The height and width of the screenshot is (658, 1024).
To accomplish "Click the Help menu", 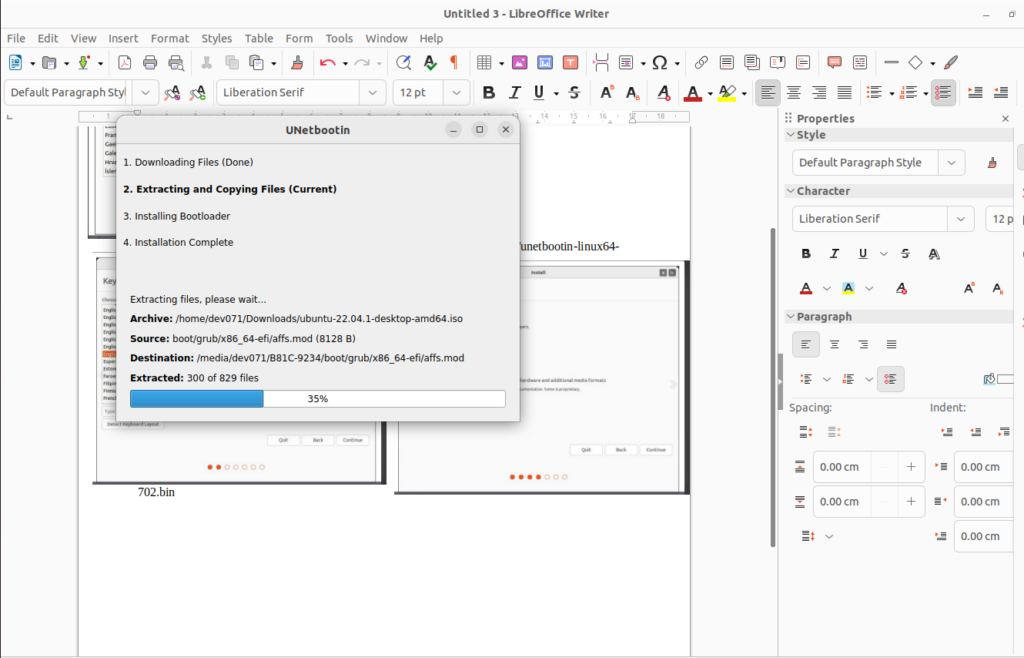I will coord(431,39).
